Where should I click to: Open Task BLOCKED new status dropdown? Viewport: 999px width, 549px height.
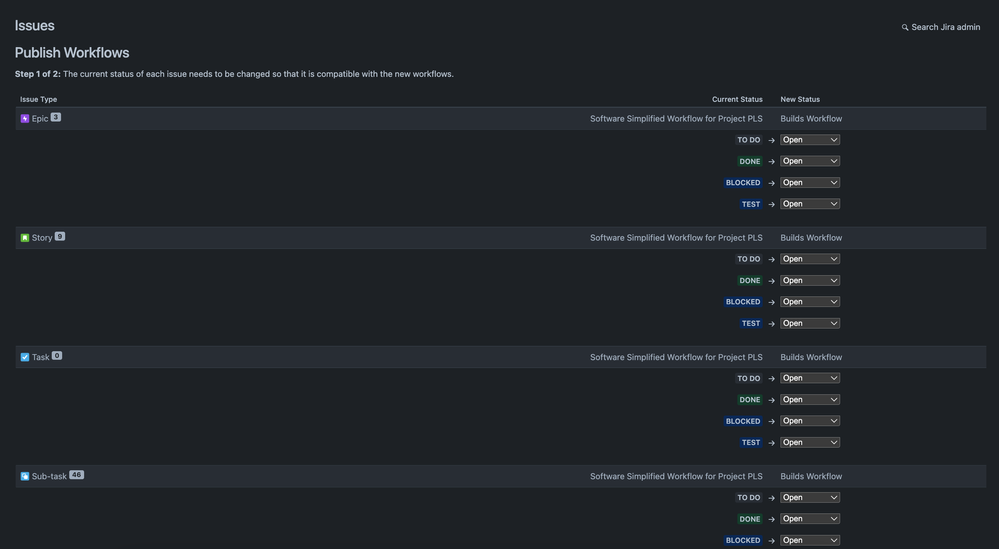[x=810, y=421]
